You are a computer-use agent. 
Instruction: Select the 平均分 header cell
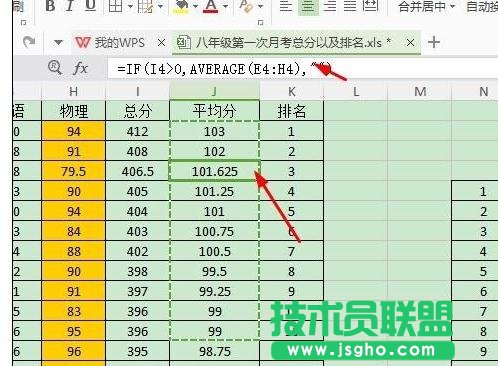[x=214, y=111]
